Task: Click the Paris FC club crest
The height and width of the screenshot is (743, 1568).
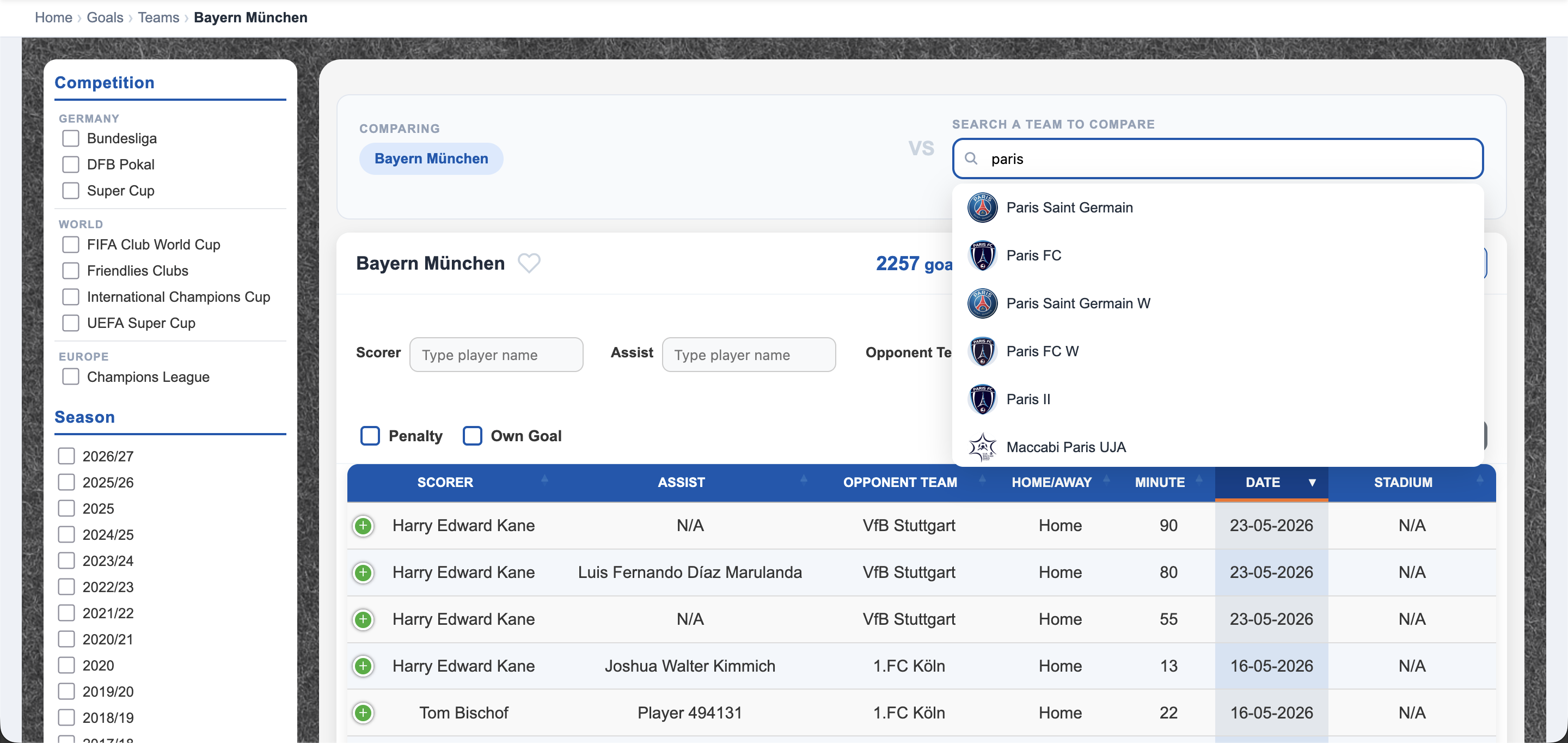Action: tap(982, 256)
